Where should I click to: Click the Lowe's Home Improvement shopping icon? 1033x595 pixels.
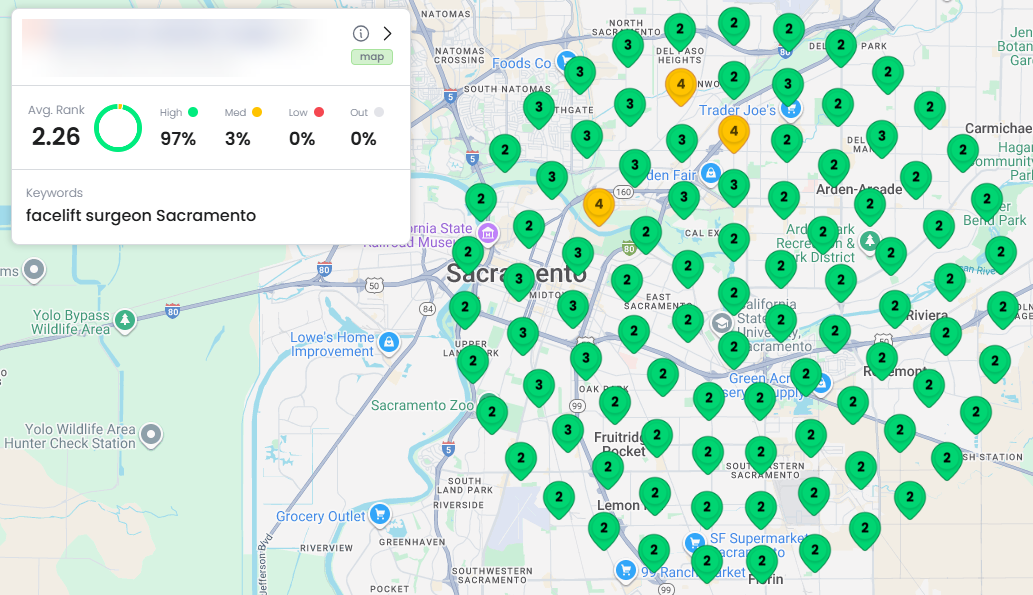click(389, 343)
